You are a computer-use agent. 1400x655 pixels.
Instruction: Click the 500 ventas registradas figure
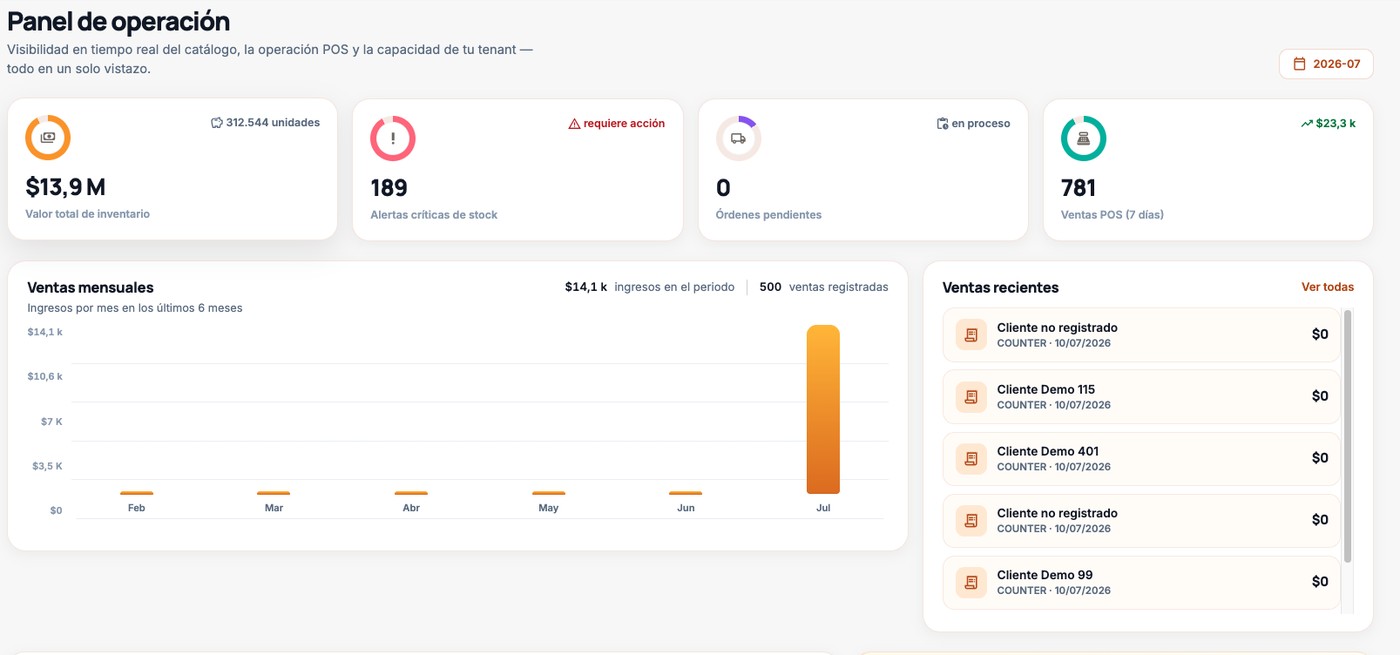pyautogui.click(x=824, y=287)
